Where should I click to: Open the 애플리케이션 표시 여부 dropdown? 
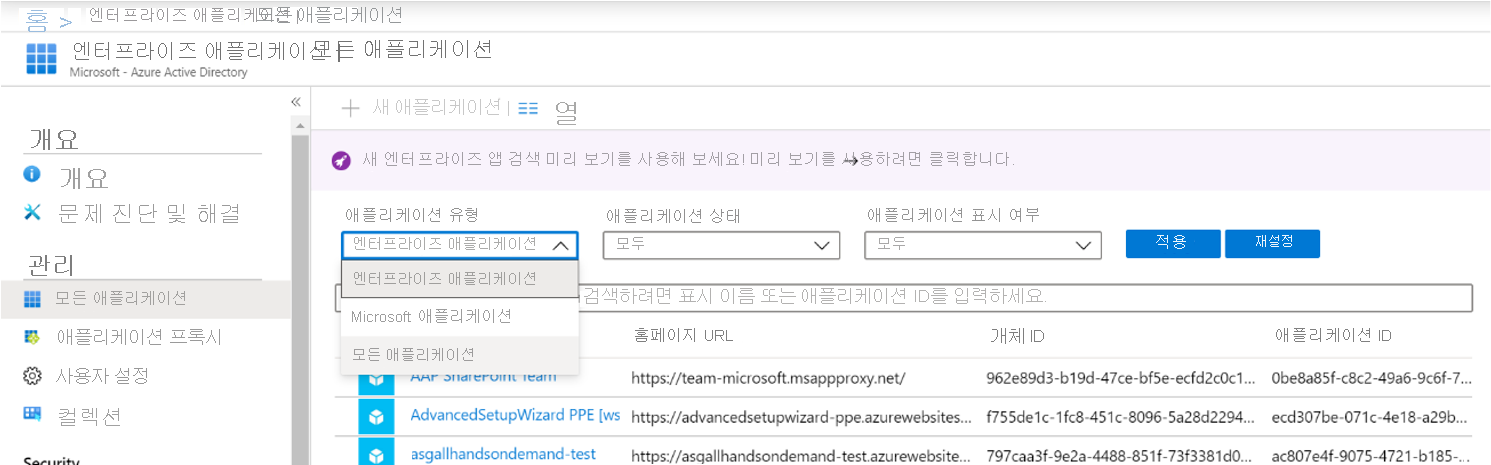point(983,244)
